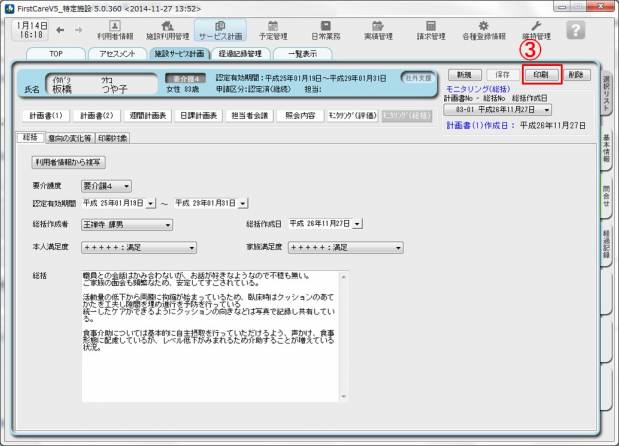Open the 本人満足度 dropdown
The image size is (619, 446).
click(139, 248)
